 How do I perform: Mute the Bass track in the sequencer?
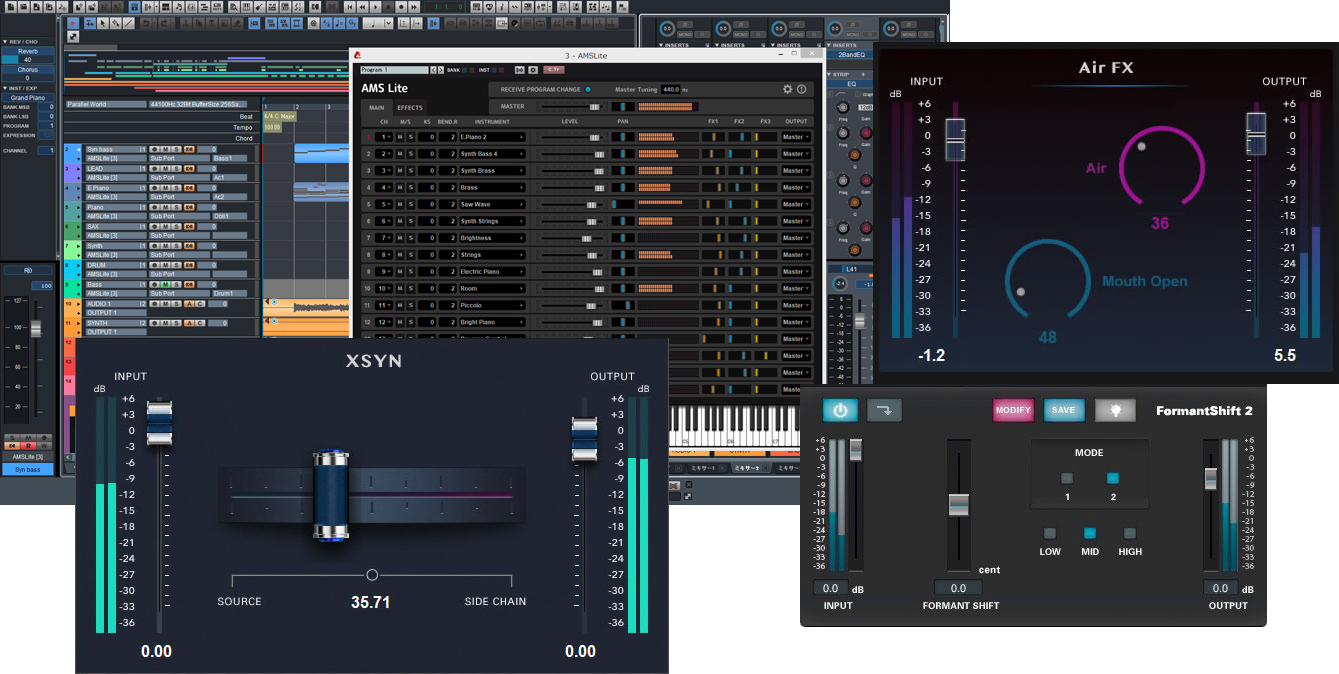pos(168,284)
